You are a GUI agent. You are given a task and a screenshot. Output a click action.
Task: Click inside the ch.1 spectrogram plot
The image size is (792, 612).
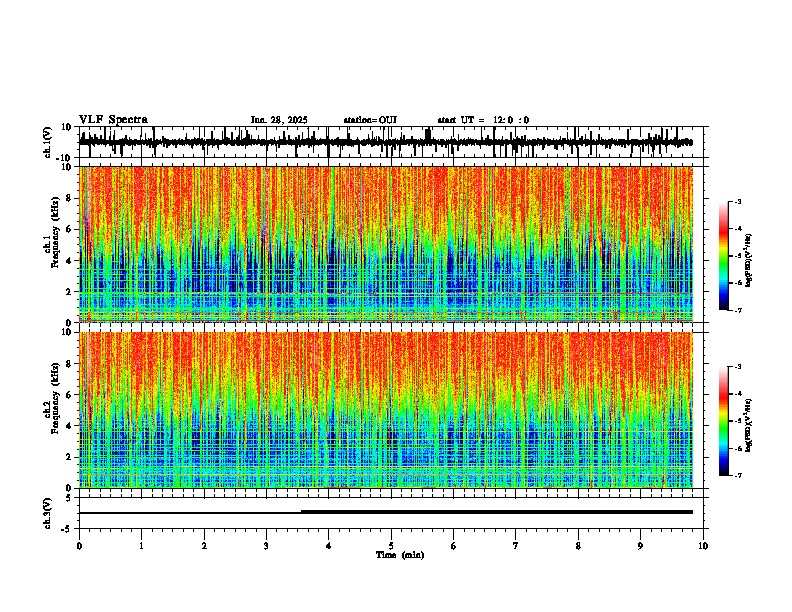click(x=386, y=244)
